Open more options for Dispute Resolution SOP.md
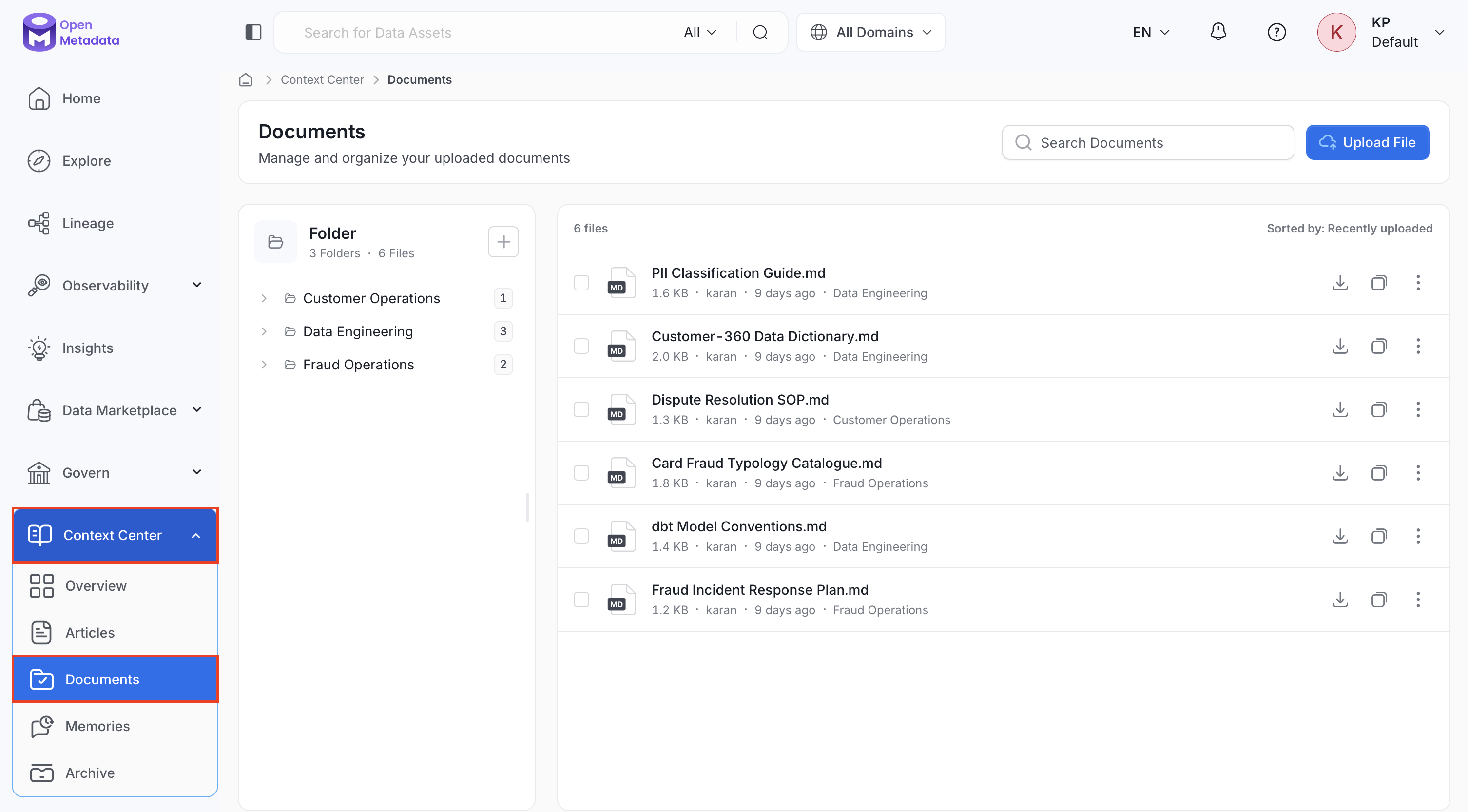 (x=1418, y=409)
